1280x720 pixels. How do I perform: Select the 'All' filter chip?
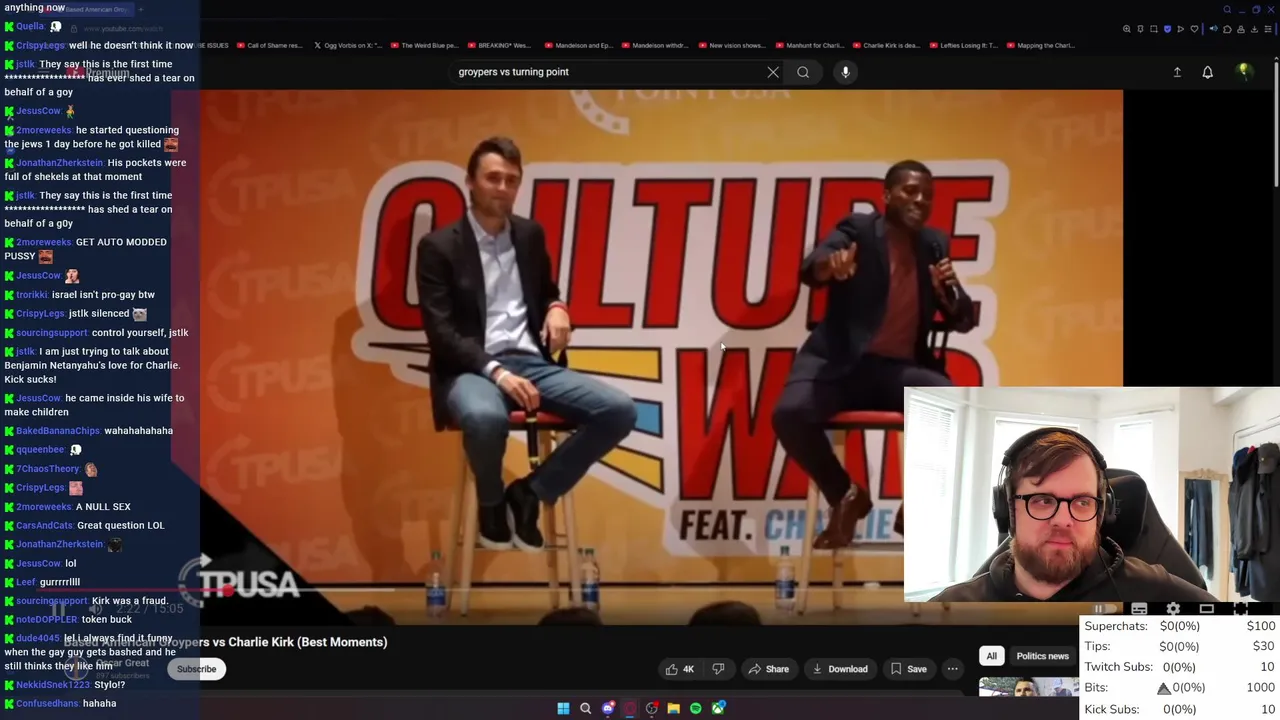(991, 656)
